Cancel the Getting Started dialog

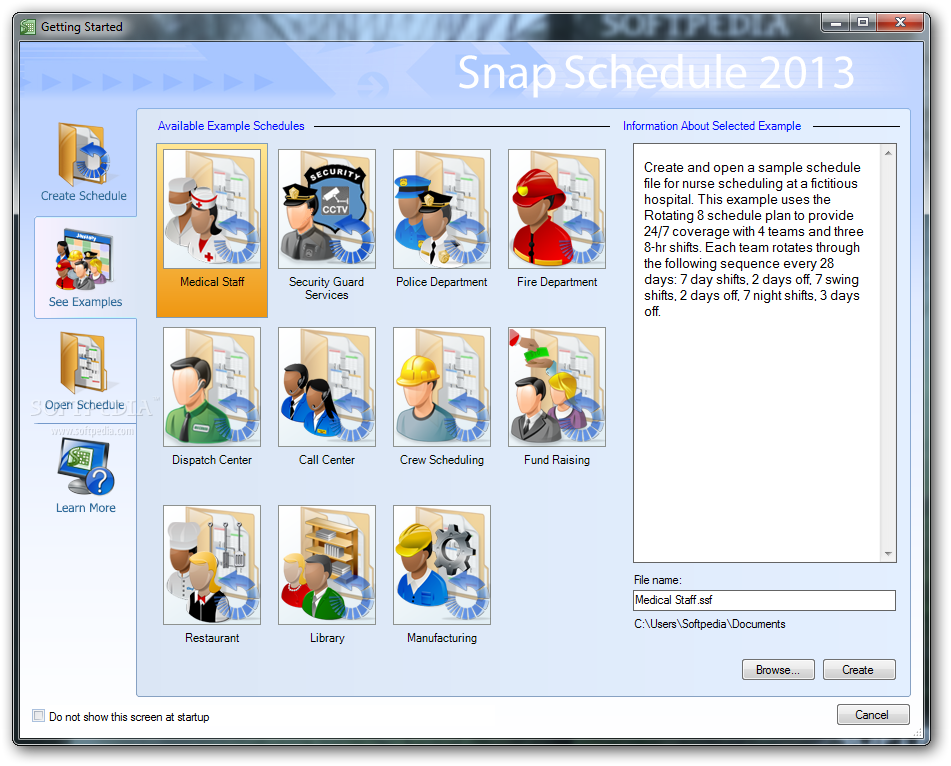[x=872, y=714]
